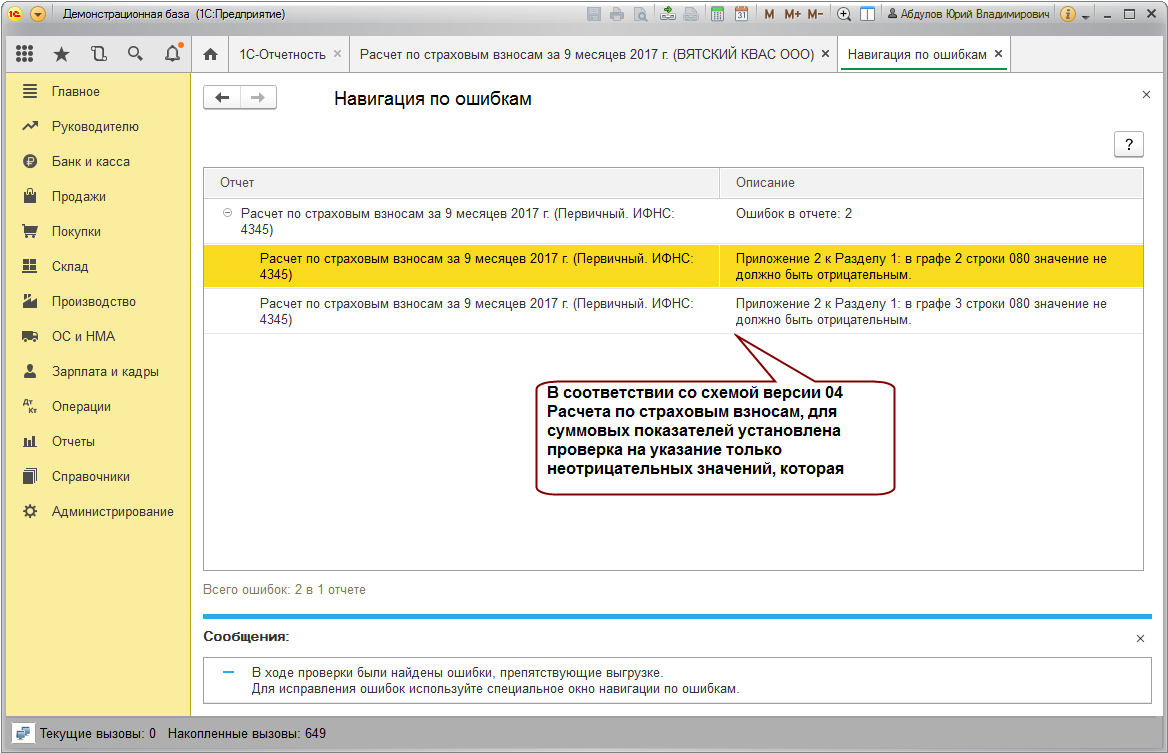This screenshot has height=753, width=1168.
Task: Open the calendar icon in title bar
Action: click(x=741, y=14)
